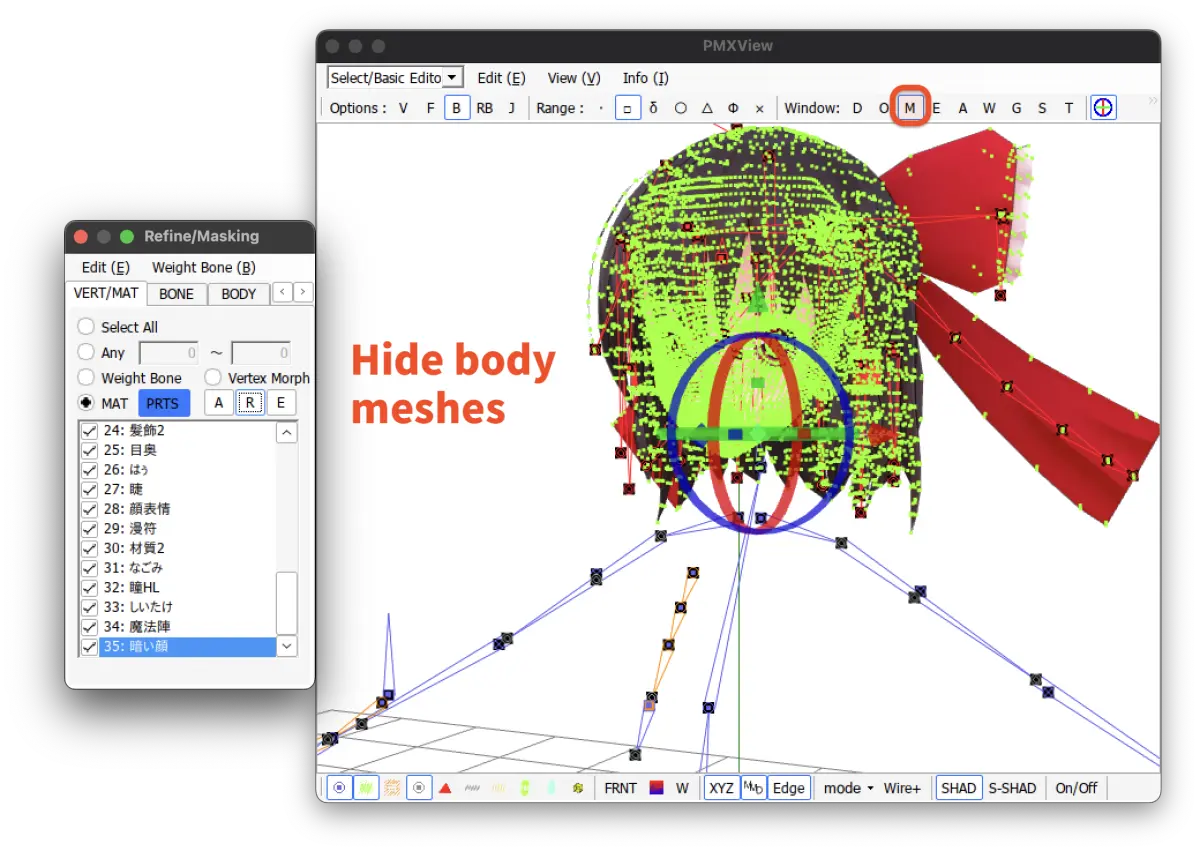Select the triangle range selection icon
This screenshot has width=1200, height=851.
pyautogui.click(x=707, y=108)
